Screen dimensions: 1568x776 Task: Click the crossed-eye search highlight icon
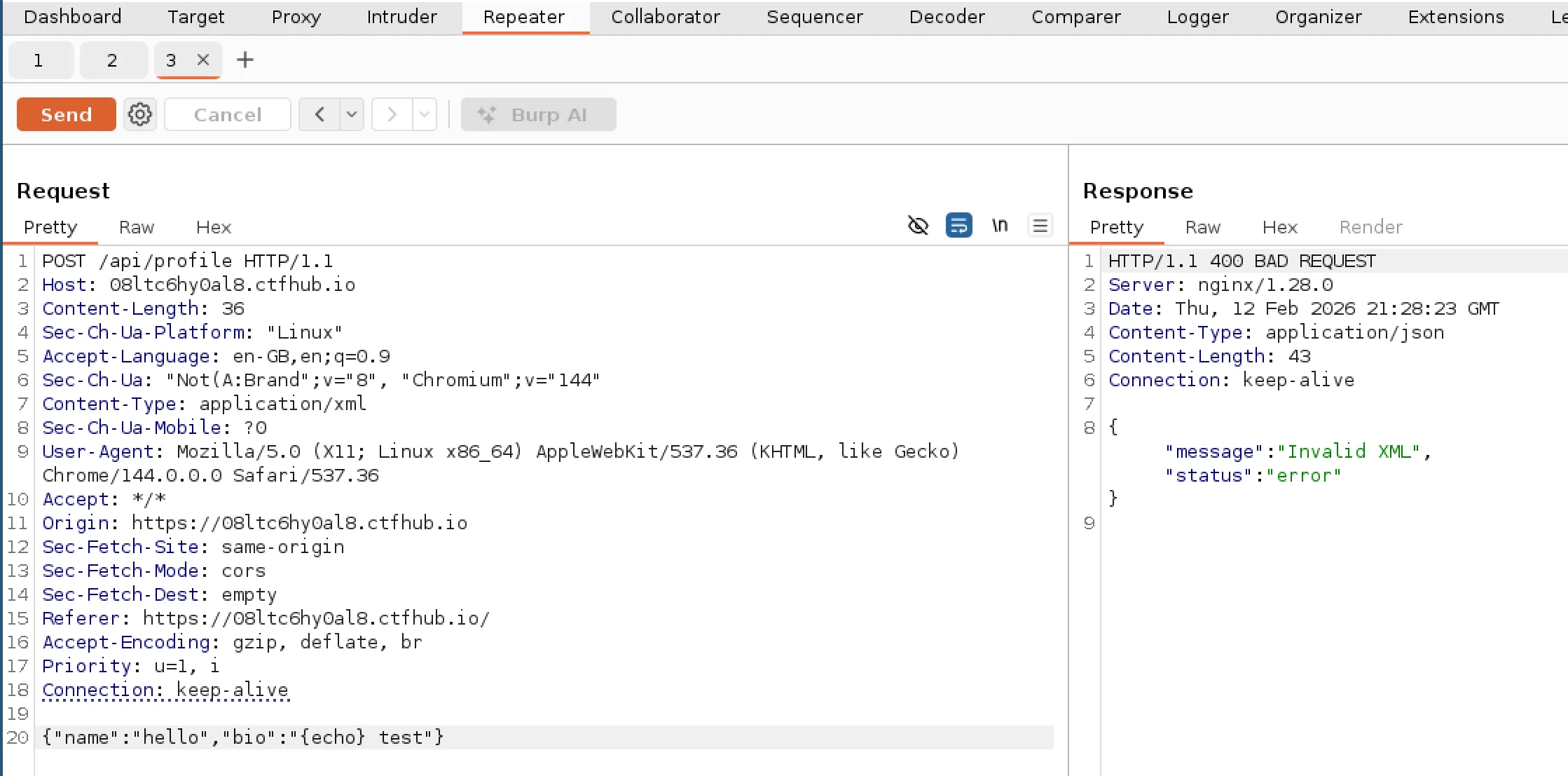point(918,225)
